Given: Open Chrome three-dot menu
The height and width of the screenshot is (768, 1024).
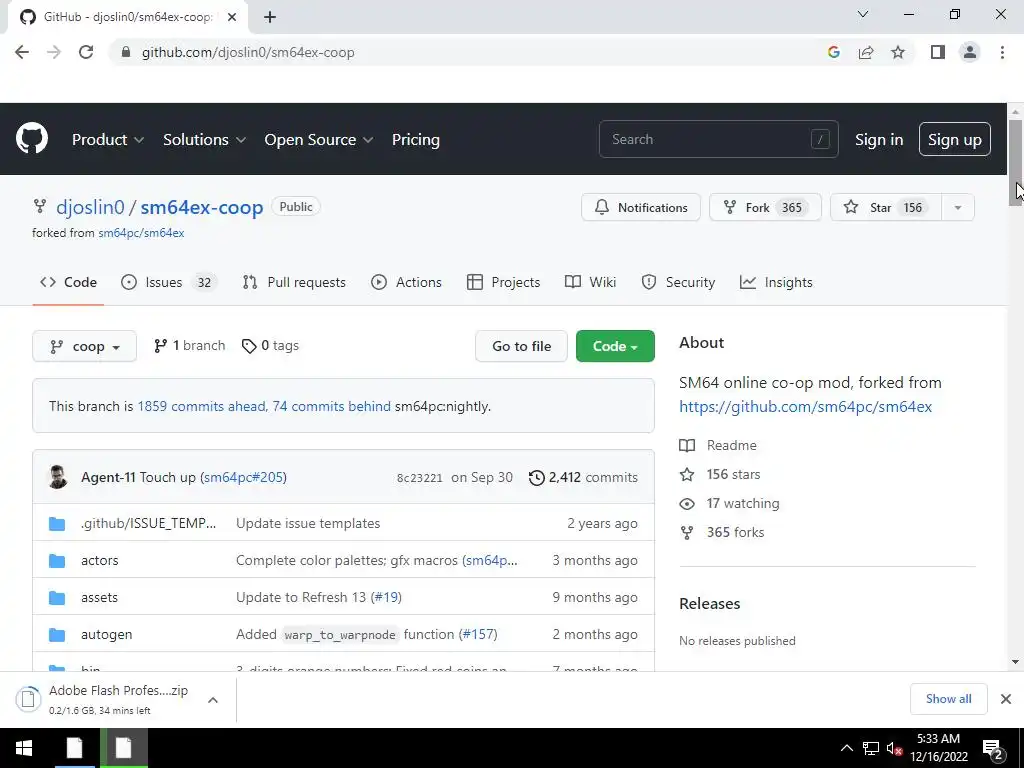Looking at the screenshot, I should 1002,52.
